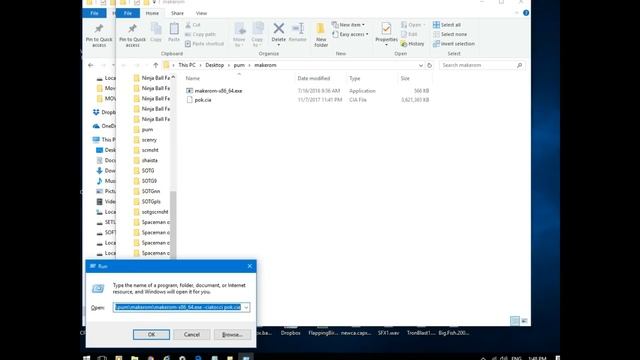Image resolution: width=640 pixels, height=360 pixels.
Task: Switch to the View ribbon tab
Action: click(201, 13)
